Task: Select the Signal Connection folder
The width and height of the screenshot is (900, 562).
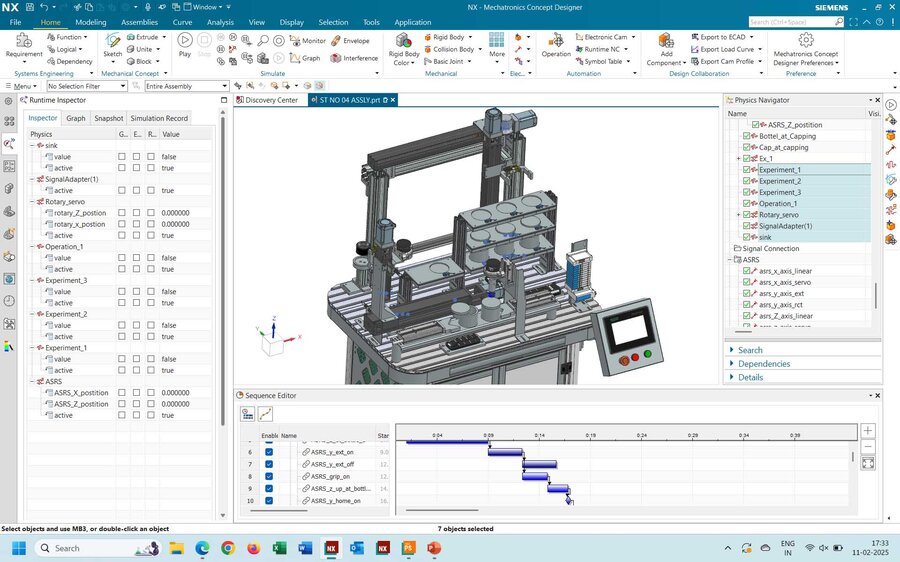Action: (770, 248)
